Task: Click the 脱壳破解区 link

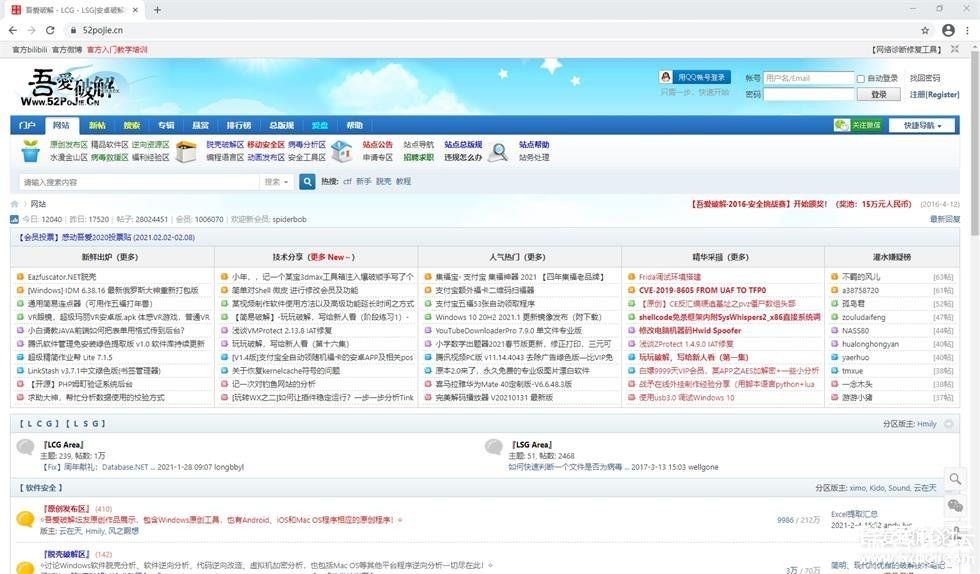Action: pos(225,144)
